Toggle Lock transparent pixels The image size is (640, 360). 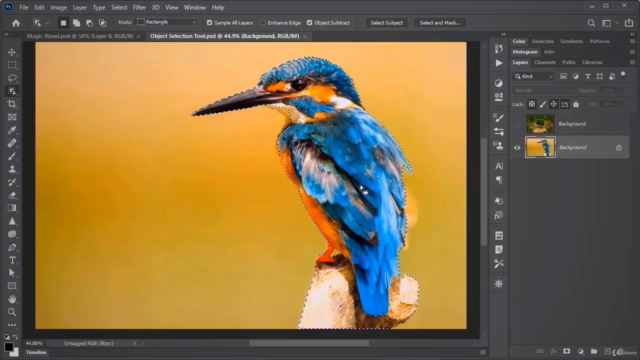[x=531, y=104]
